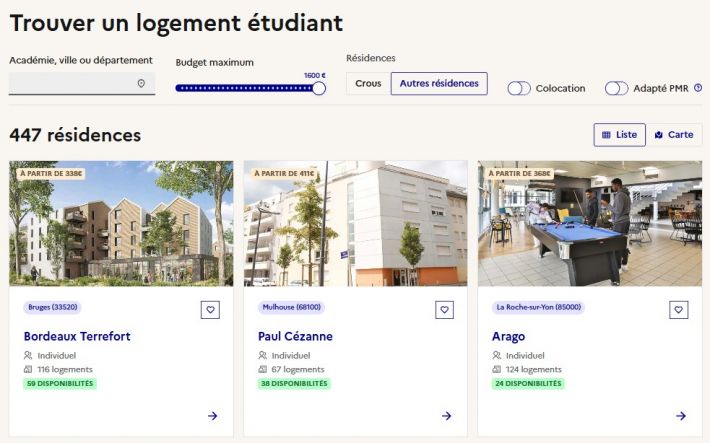
Task: Favorite Paul Cézanne with heart icon
Action: 444,310
